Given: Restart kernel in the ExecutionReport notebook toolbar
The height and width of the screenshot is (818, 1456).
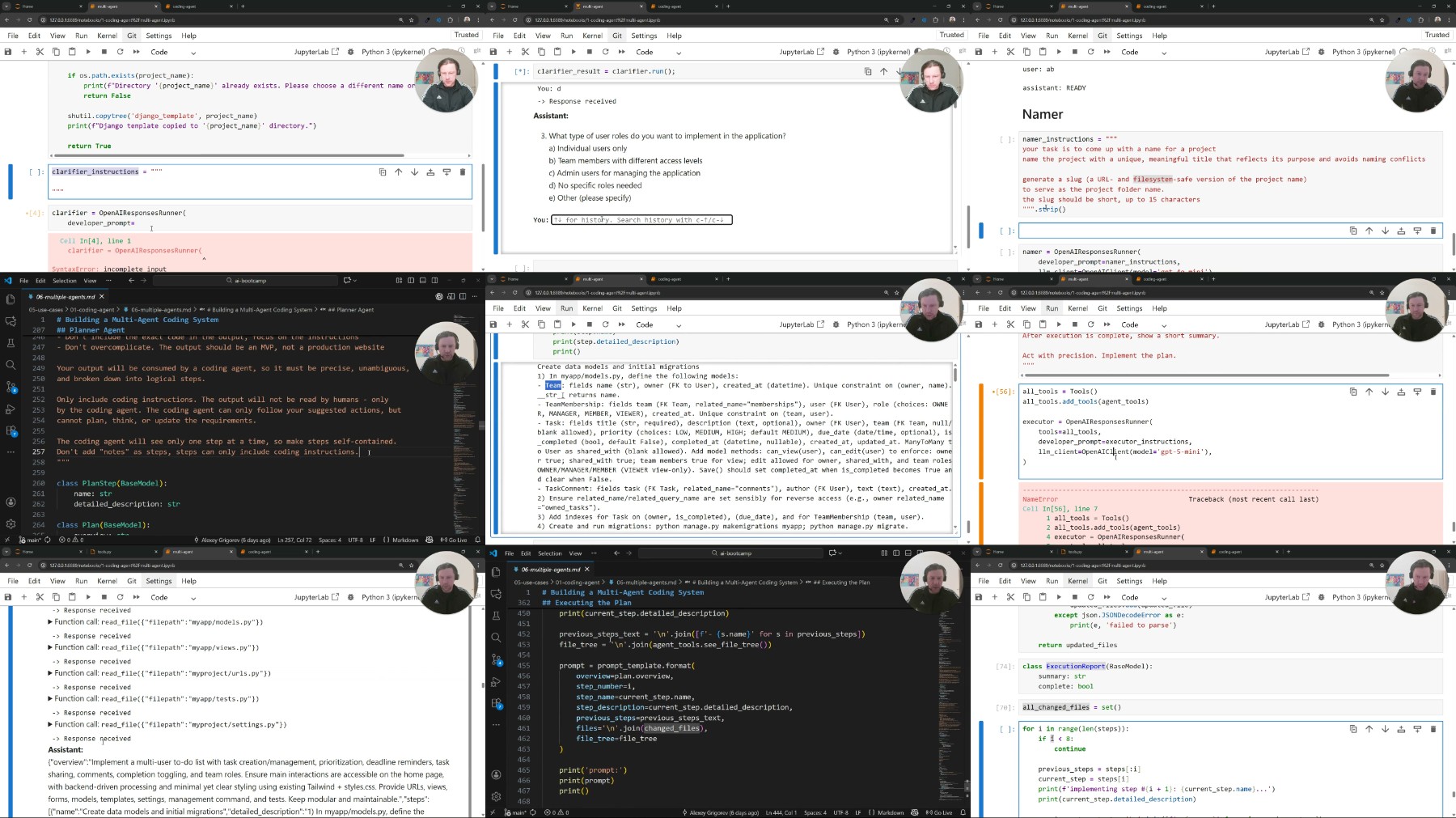Looking at the screenshot, I should [x=1090, y=597].
